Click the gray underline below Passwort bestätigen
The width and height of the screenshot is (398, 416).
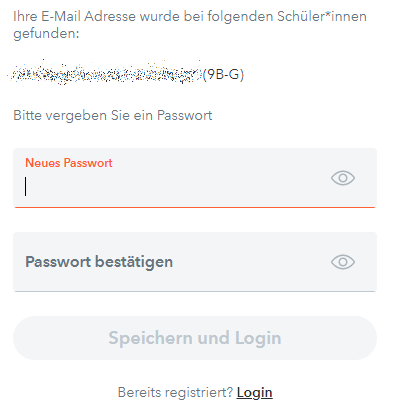pyautogui.click(x=195, y=291)
